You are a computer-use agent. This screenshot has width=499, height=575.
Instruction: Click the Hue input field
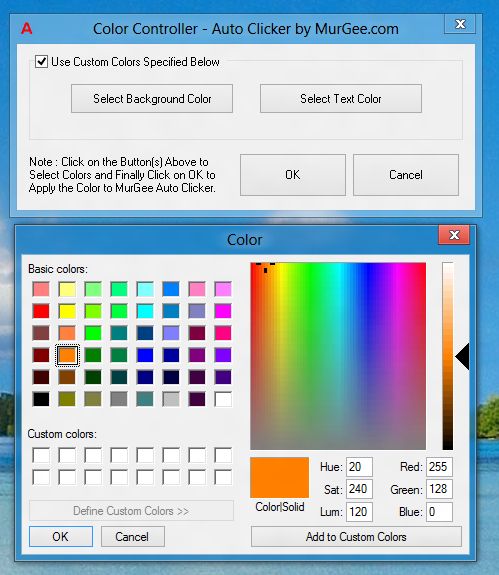click(359, 467)
